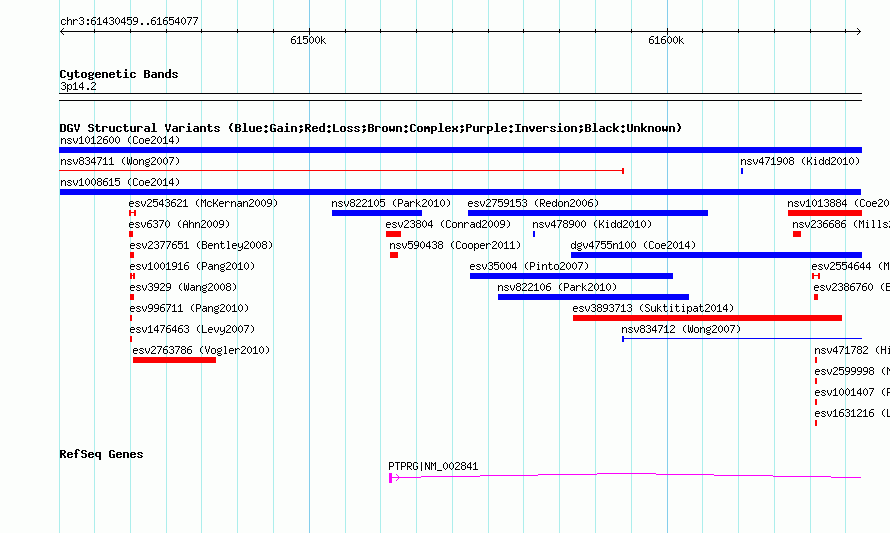Click the 61600k ruler label

pos(666,40)
